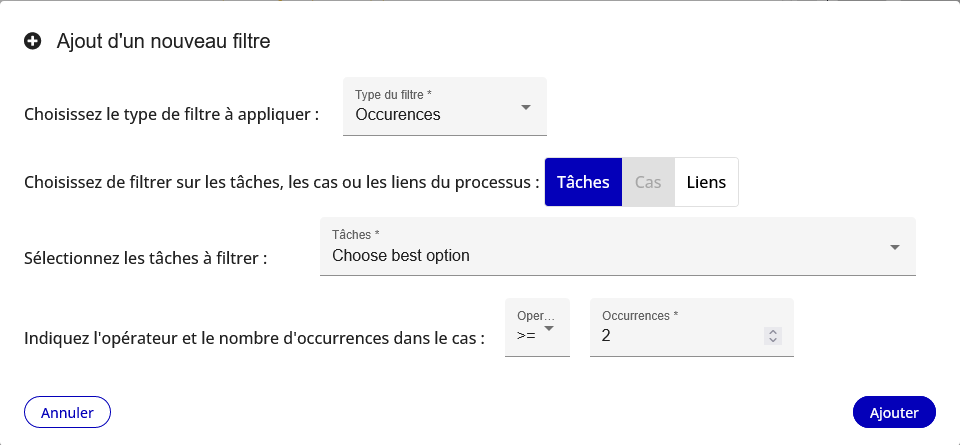Click the 'Indiquez l'opérateur' instruction text
The height and width of the screenshot is (445, 960).
(x=254, y=338)
